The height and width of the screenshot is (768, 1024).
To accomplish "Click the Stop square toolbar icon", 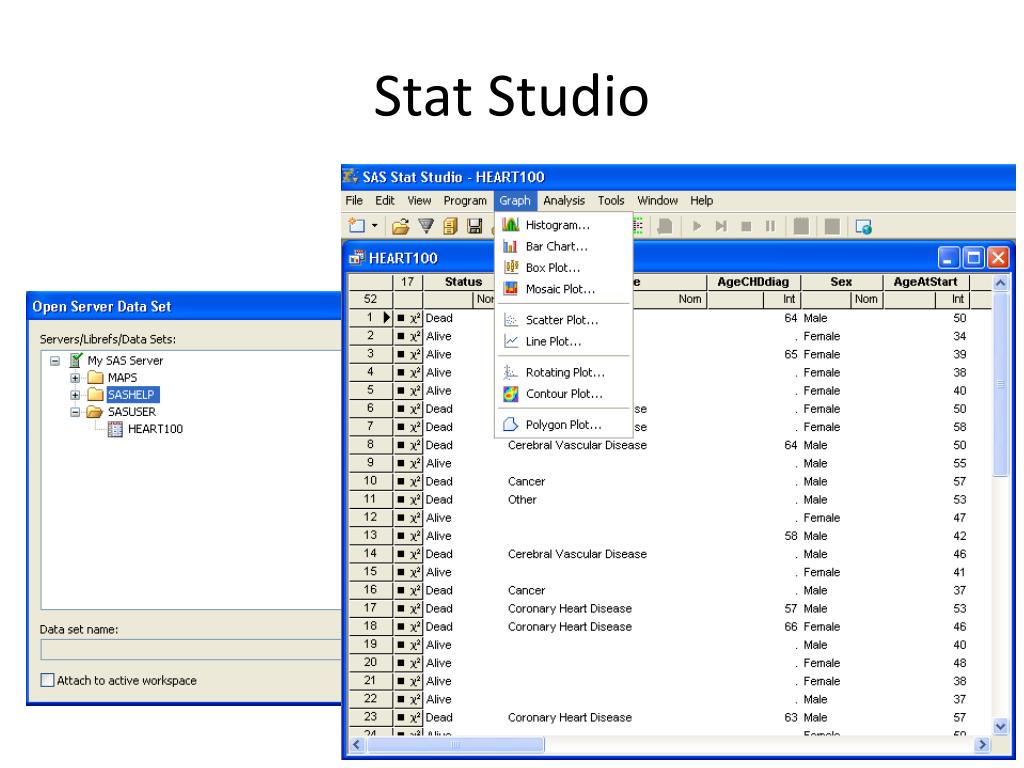I will (746, 227).
